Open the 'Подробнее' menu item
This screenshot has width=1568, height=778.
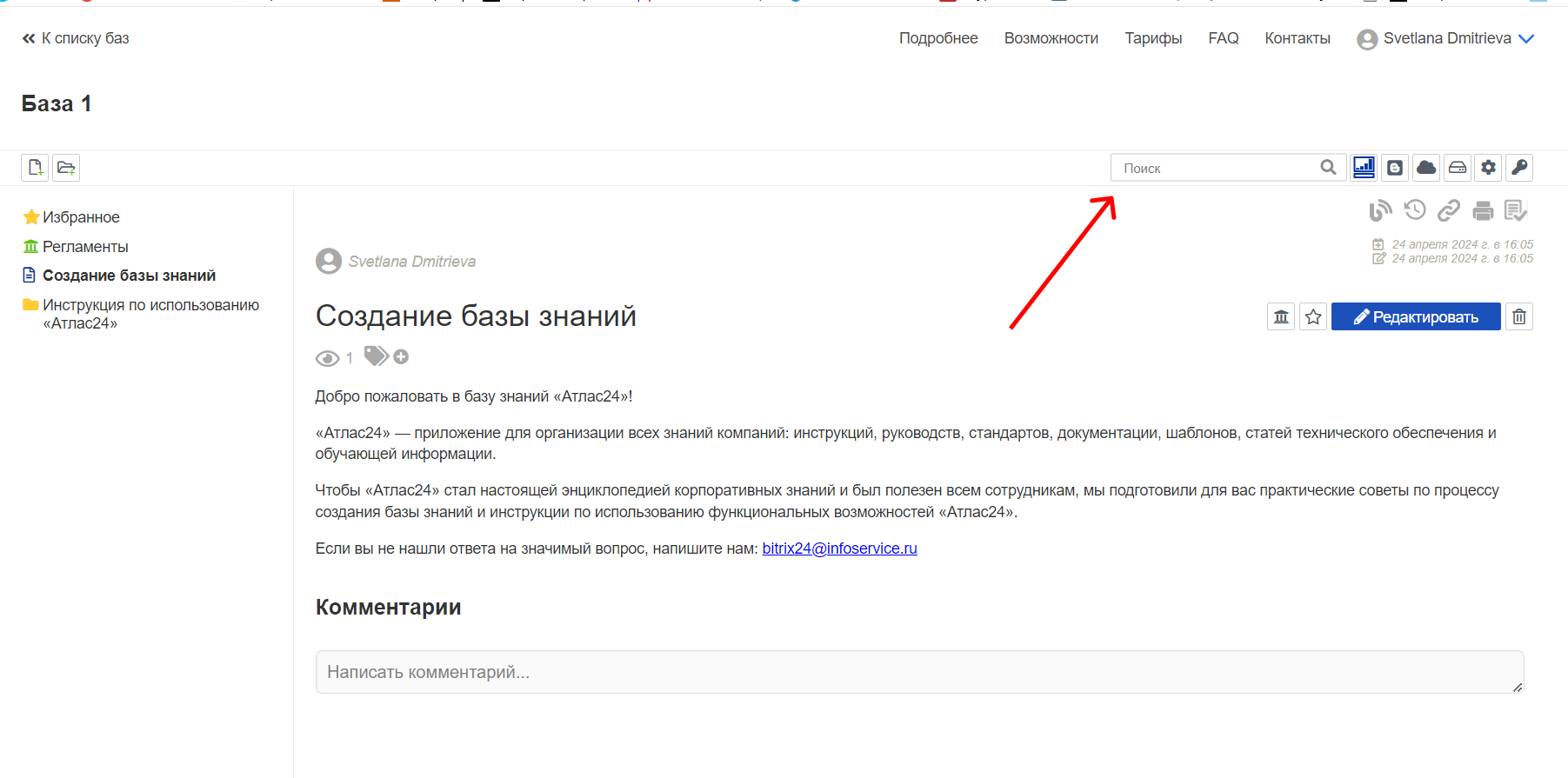click(x=938, y=38)
